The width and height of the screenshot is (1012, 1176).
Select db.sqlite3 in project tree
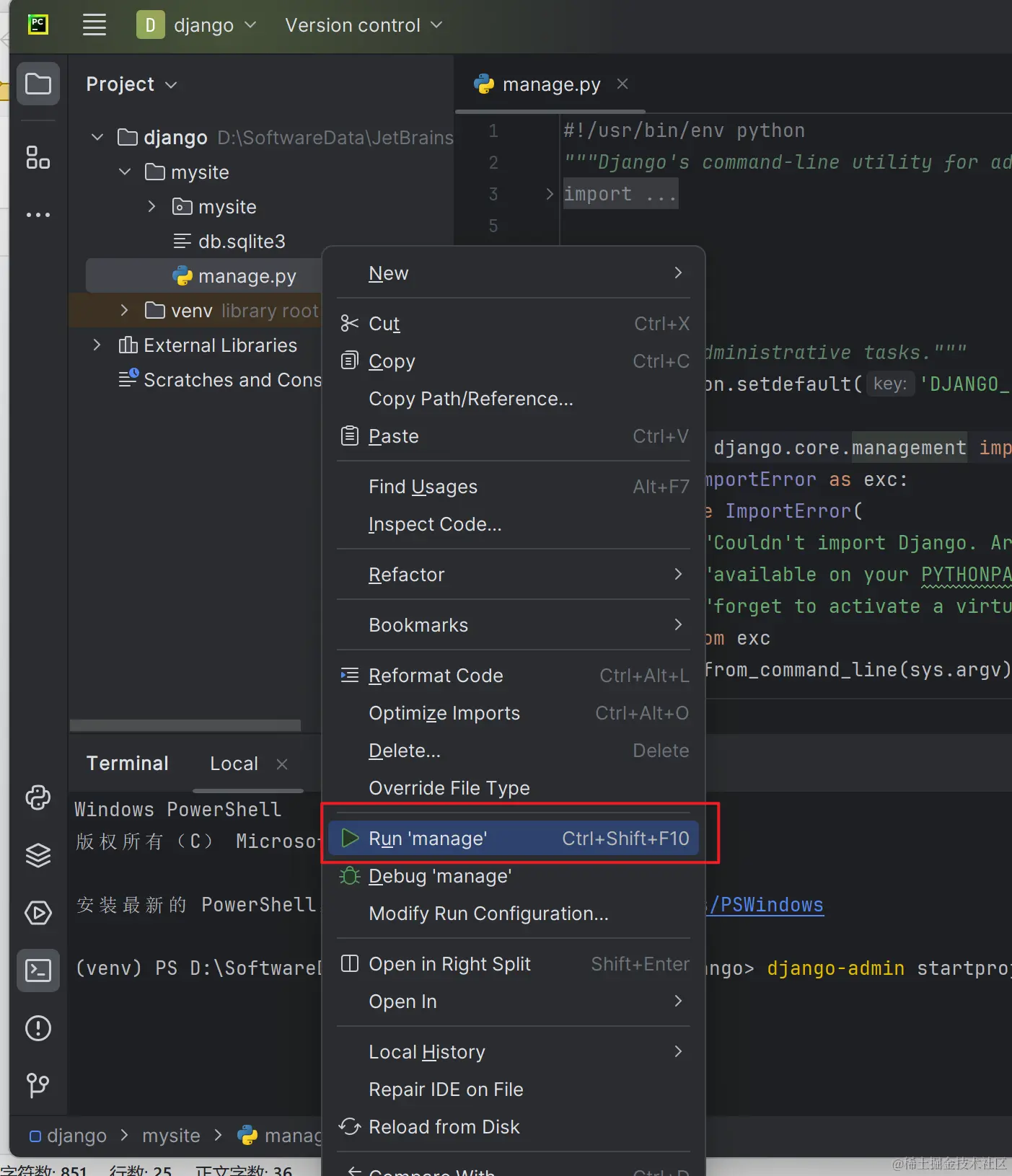pyautogui.click(x=242, y=241)
